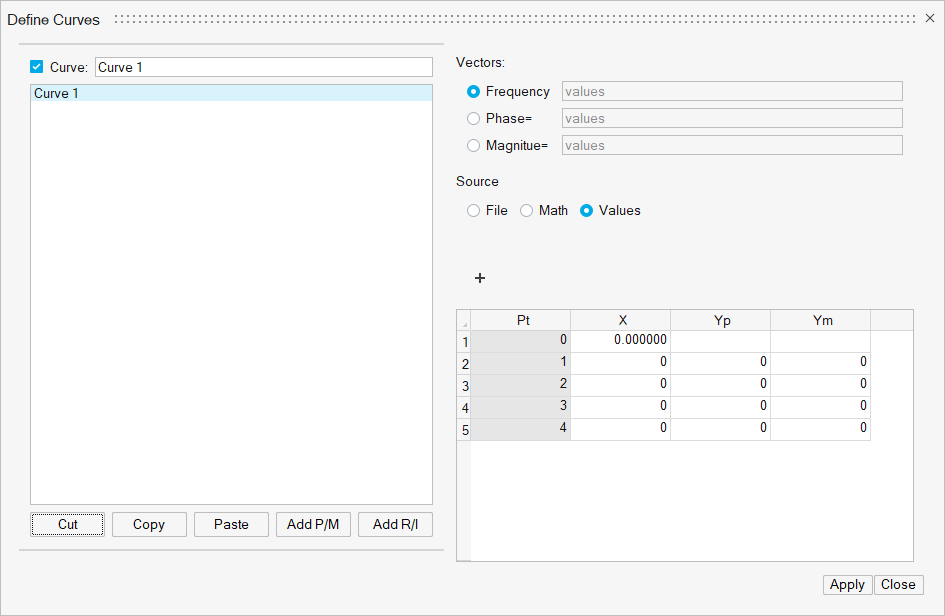The height and width of the screenshot is (616, 945).
Task: Click the plus icon to add a row
Action: [x=480, y=278]
